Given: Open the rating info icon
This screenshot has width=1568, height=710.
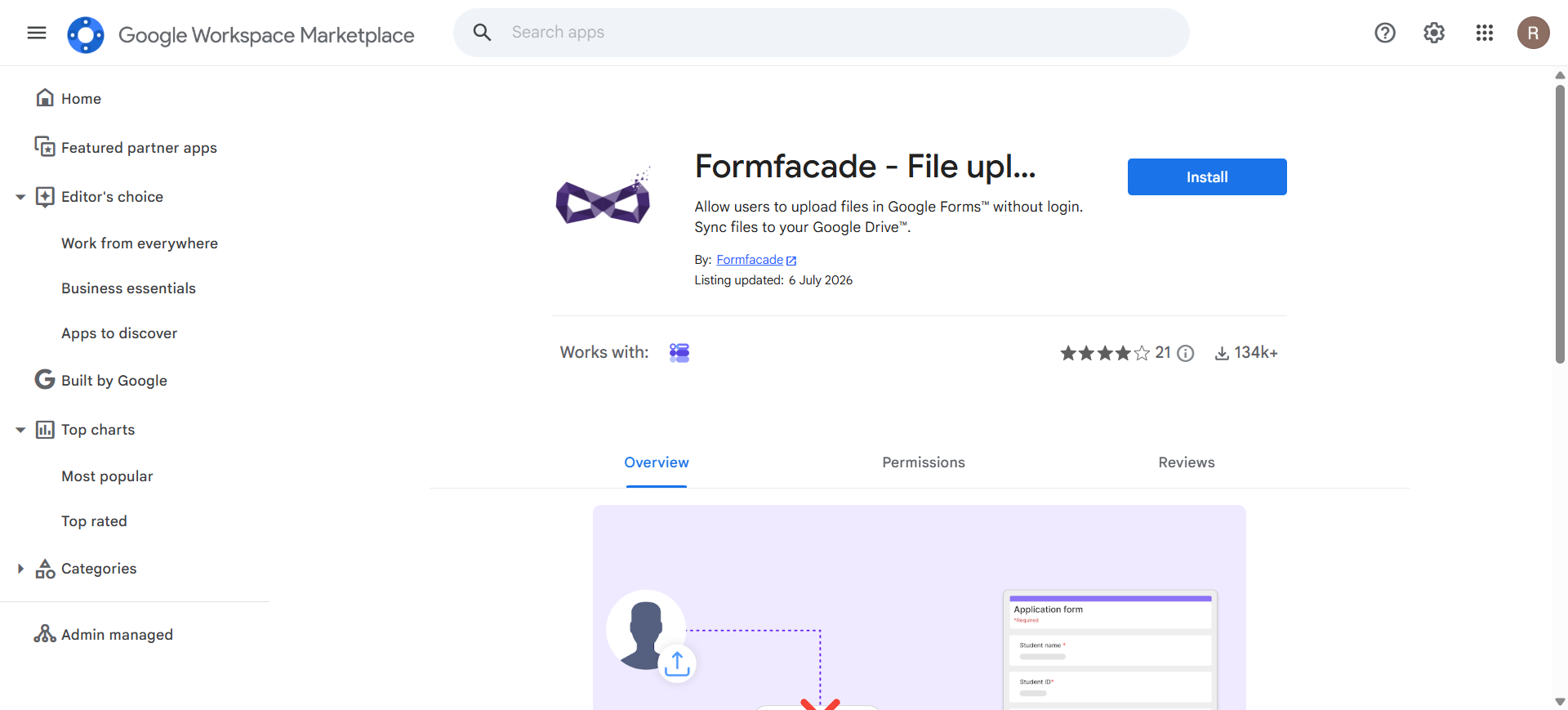Looking at the screenshot, I should point(1186,353).
